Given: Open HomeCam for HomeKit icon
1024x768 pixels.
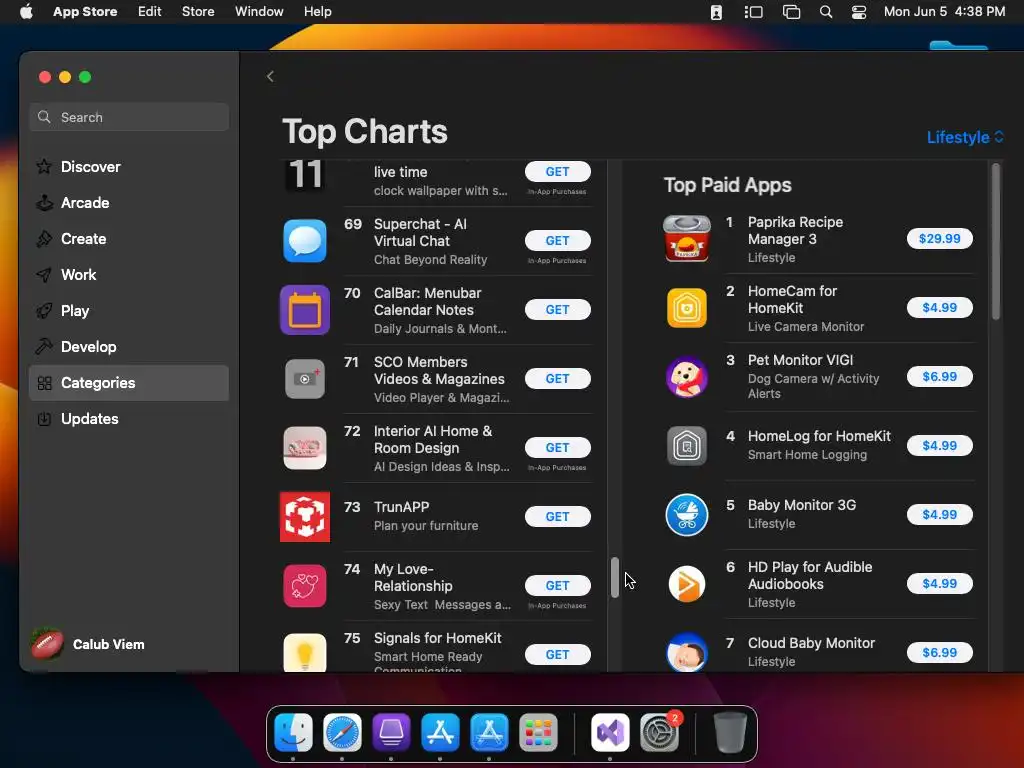Looking at the screenshot, I should (686, 308).
